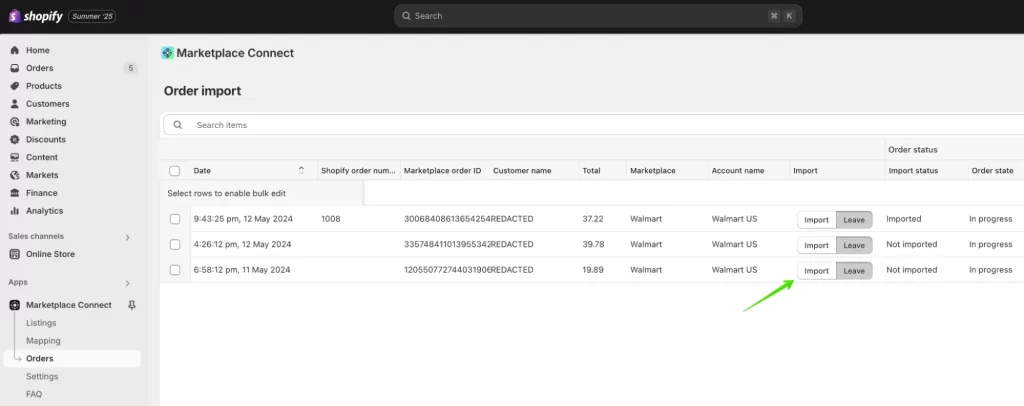The image size is (1024, 406).
Task: Click the Orders count badge 5
Action: click(131, 68)
